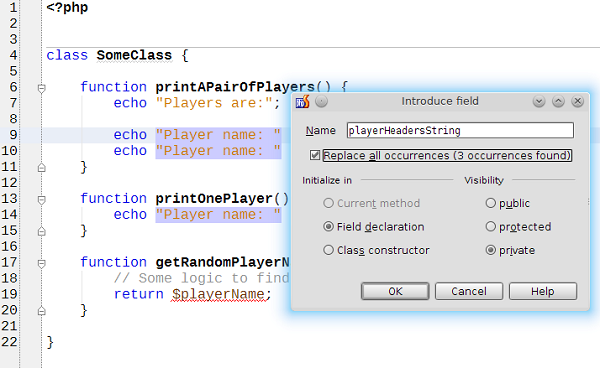Screen dimensions: 600x368
Task: Collapse the getRandomPlayerName function fold marker
Action: click(42, 264)
